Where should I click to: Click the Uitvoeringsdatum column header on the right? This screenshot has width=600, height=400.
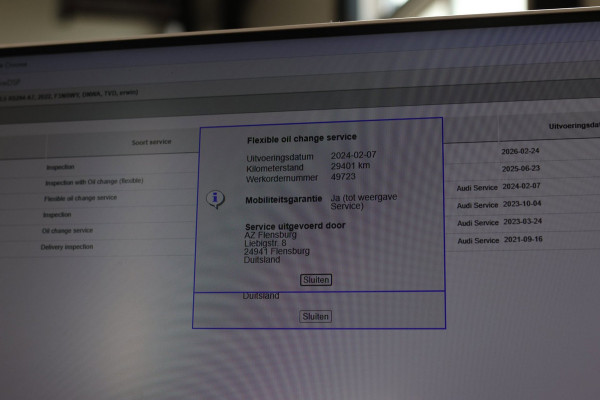tap(574, 126)
